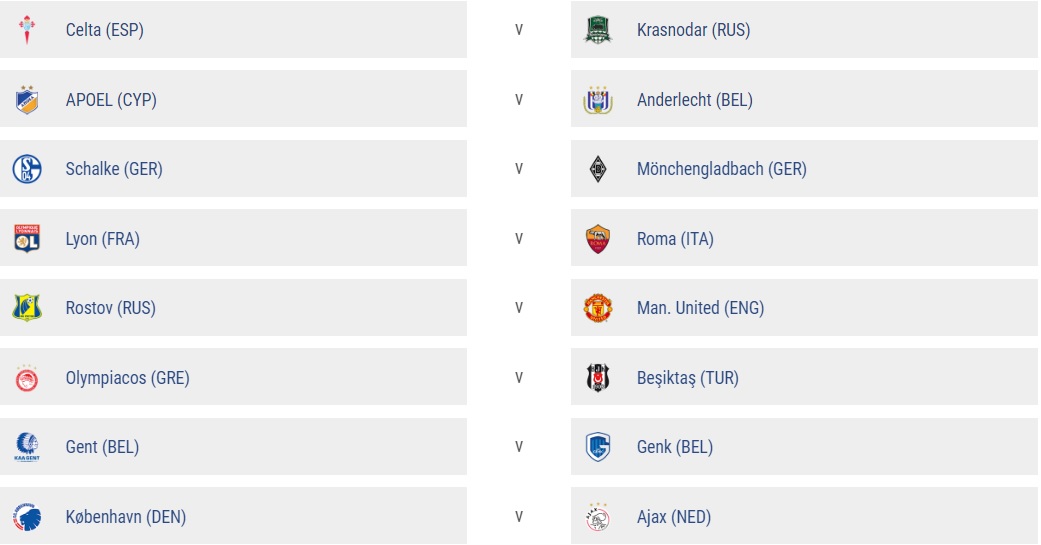Click the Lyon club crest
The width and height of the screenshot is (1041, 545).
click(x=27, y=239)
